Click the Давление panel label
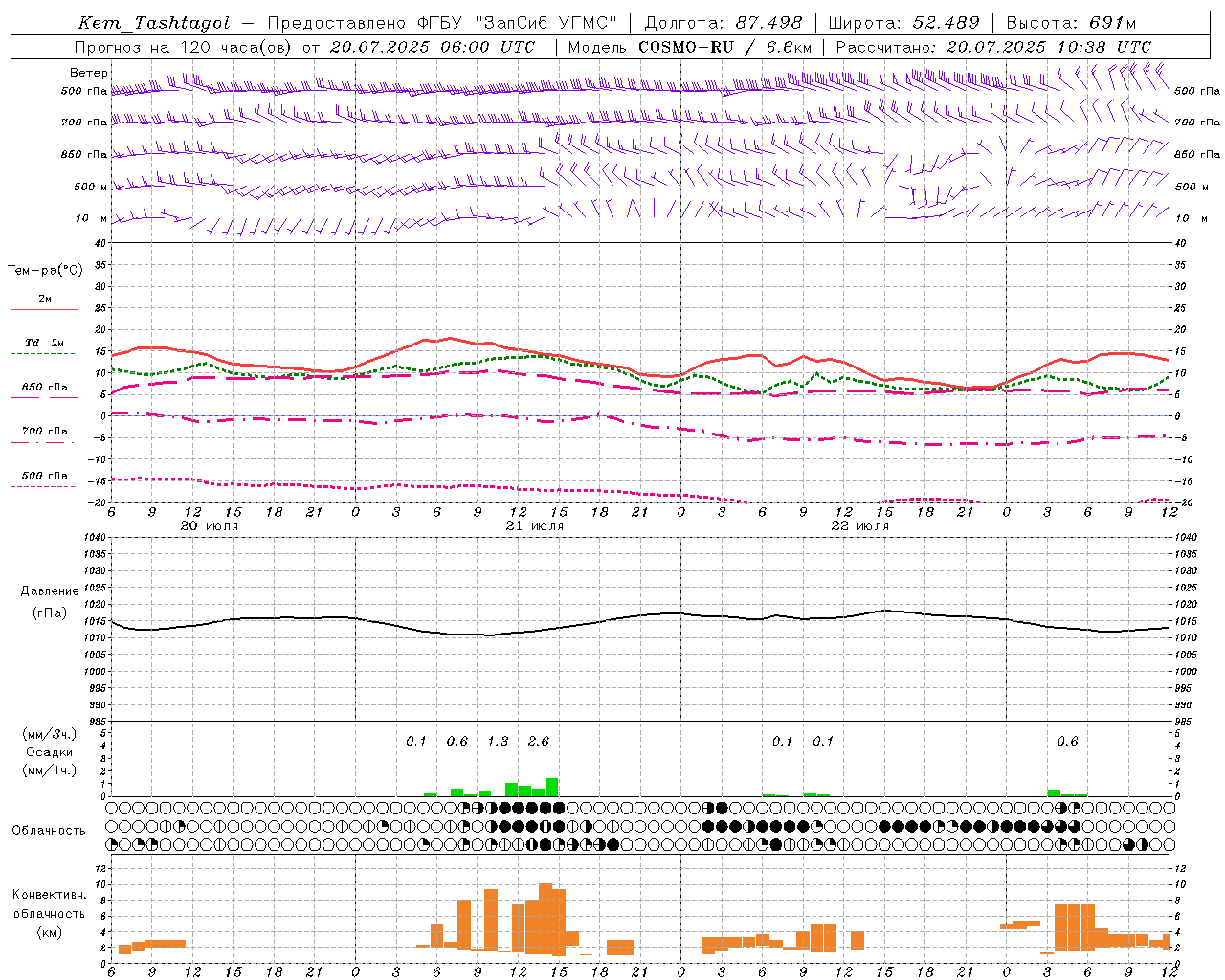The image size is (1225, 980). coord(50,591)
